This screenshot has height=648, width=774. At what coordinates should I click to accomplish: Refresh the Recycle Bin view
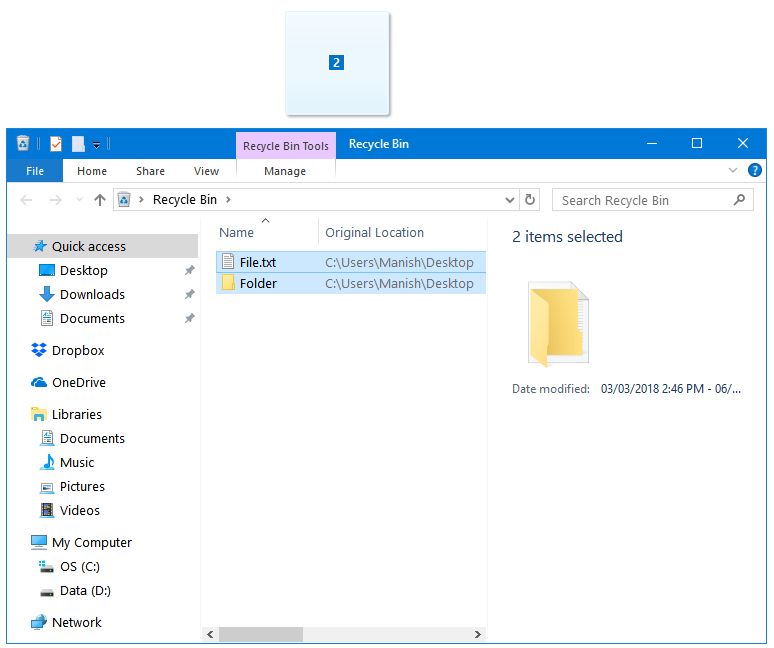[530, 199]
